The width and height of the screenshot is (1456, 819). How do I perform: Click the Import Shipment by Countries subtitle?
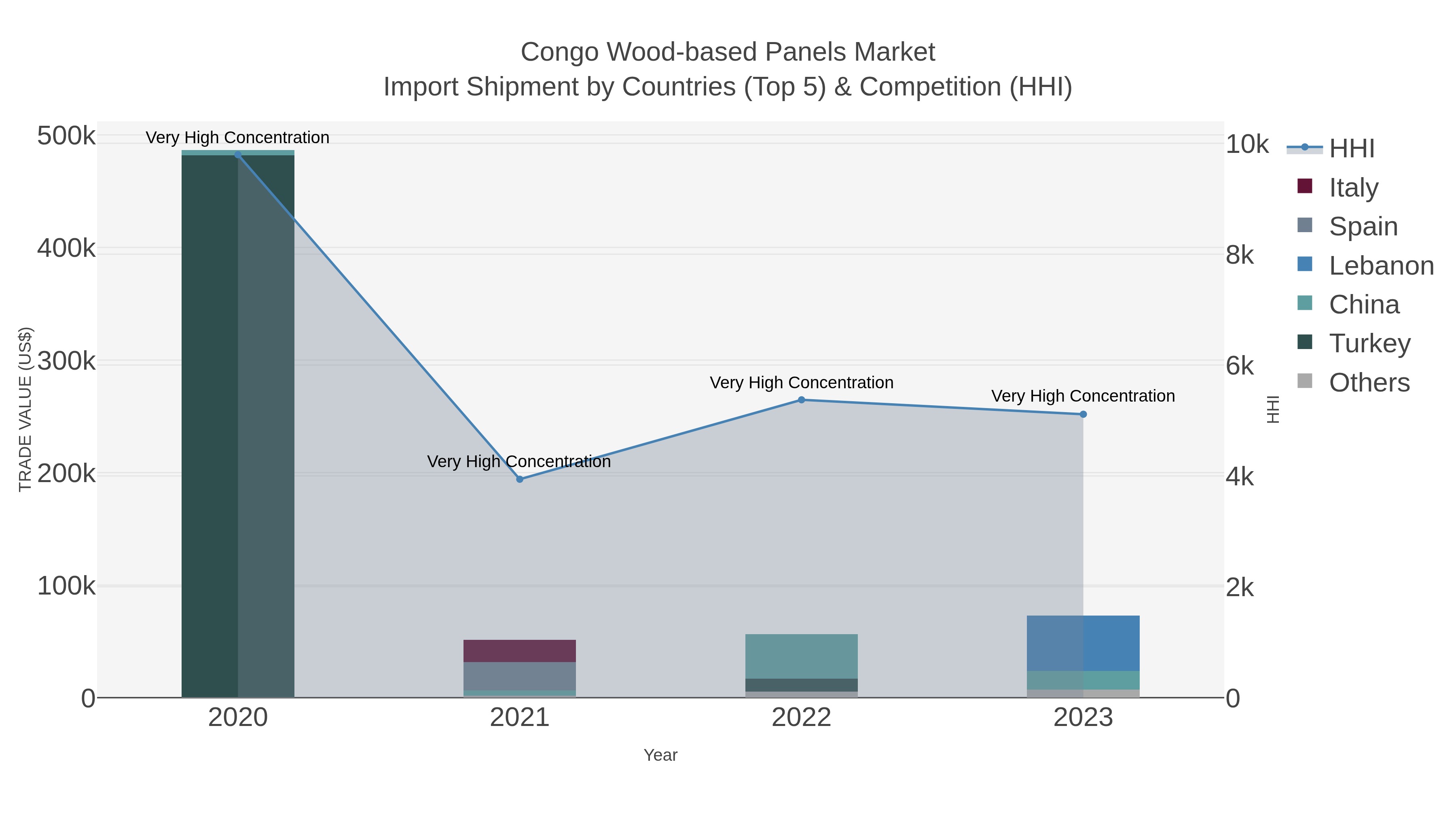728,87
